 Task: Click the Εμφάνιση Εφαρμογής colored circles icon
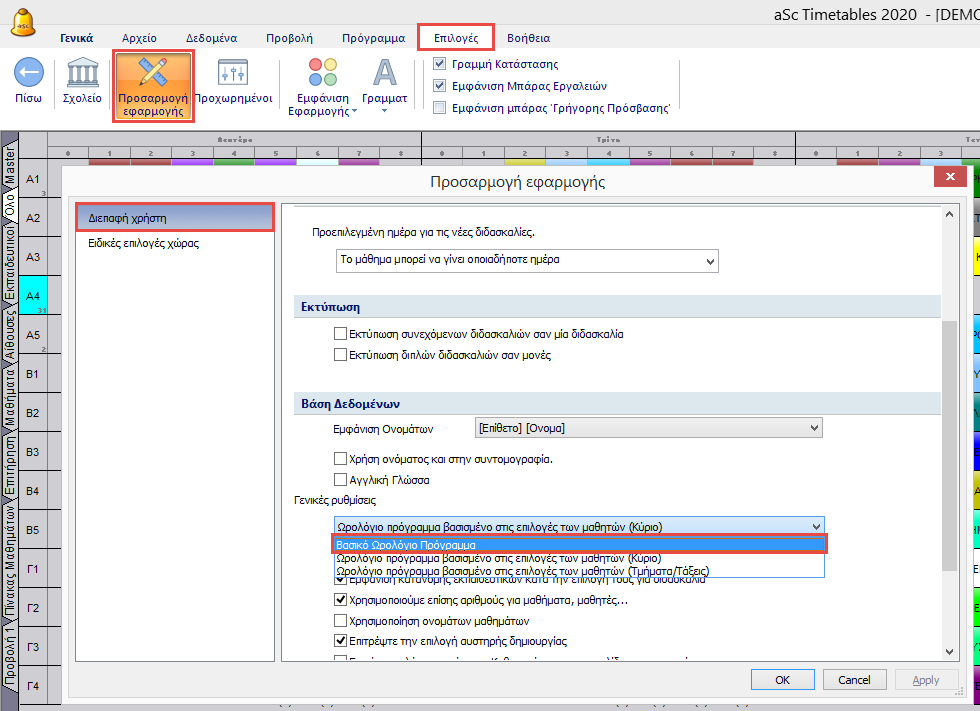pos(322,73)
